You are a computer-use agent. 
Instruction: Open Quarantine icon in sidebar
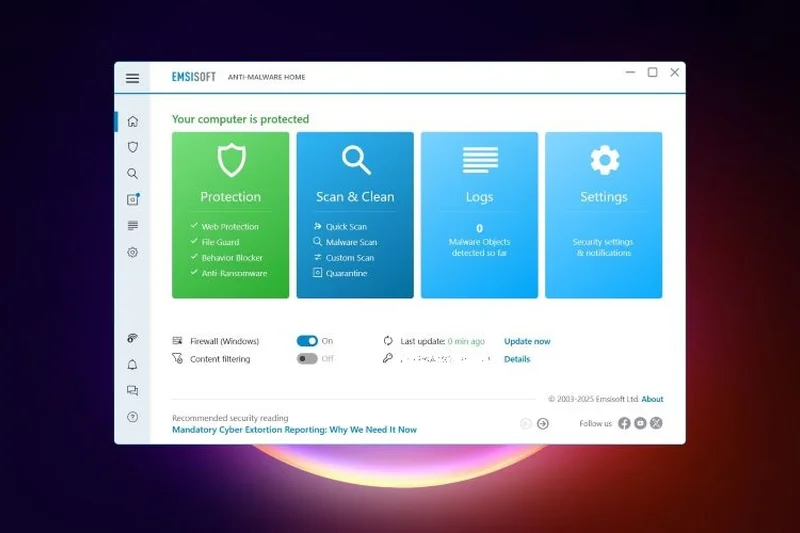(x=133, y=199)
